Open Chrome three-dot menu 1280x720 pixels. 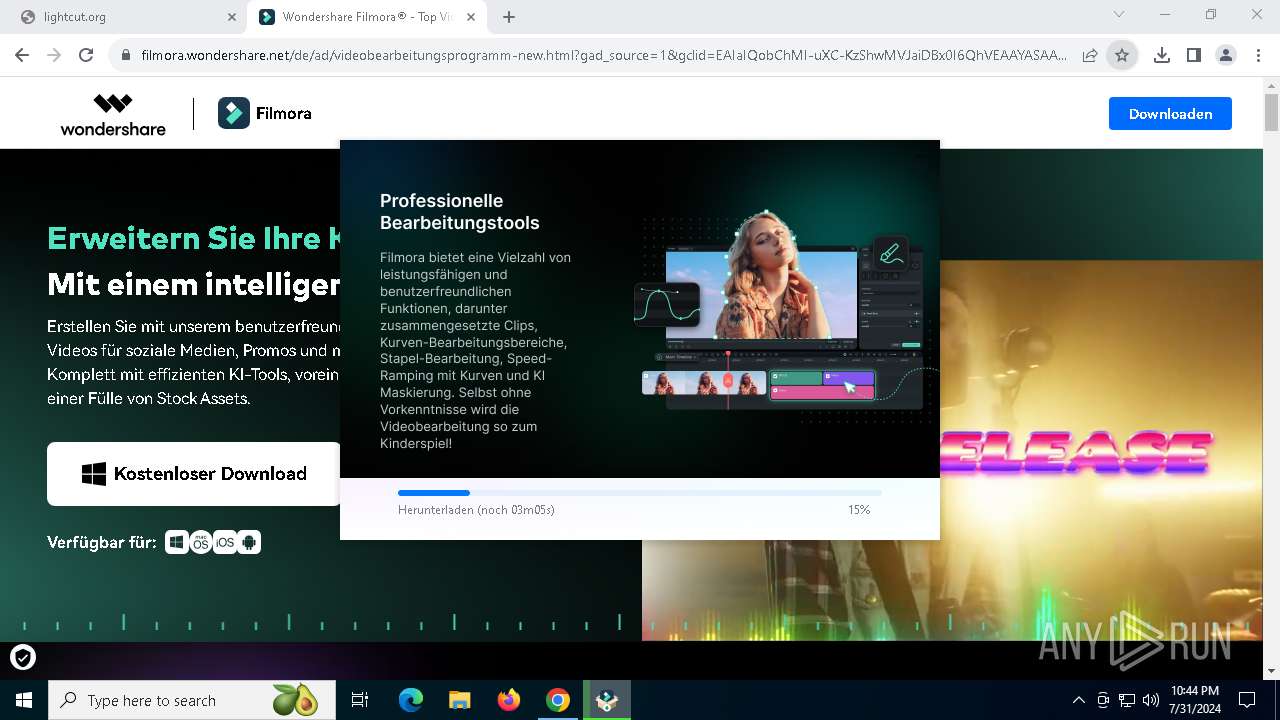(1258, 56)
